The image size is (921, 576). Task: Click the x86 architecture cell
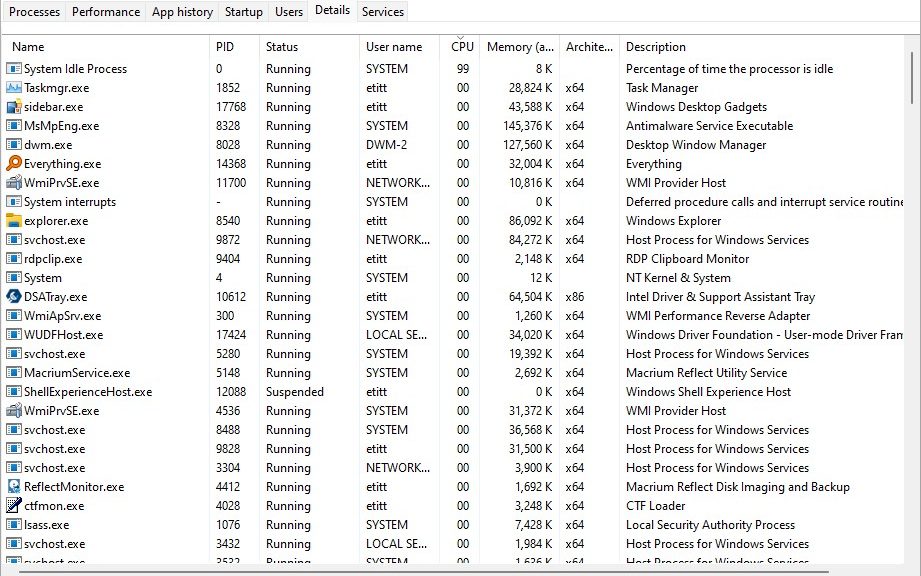pyautogui.click(x=574, y=297)
